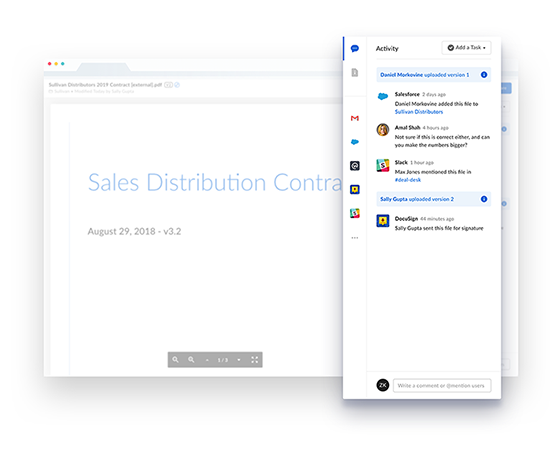Image resolution: width=560 pixels, height=459 pixels.
Task: Open the DocuSign integration in sidebar
Action: (355, 189)
